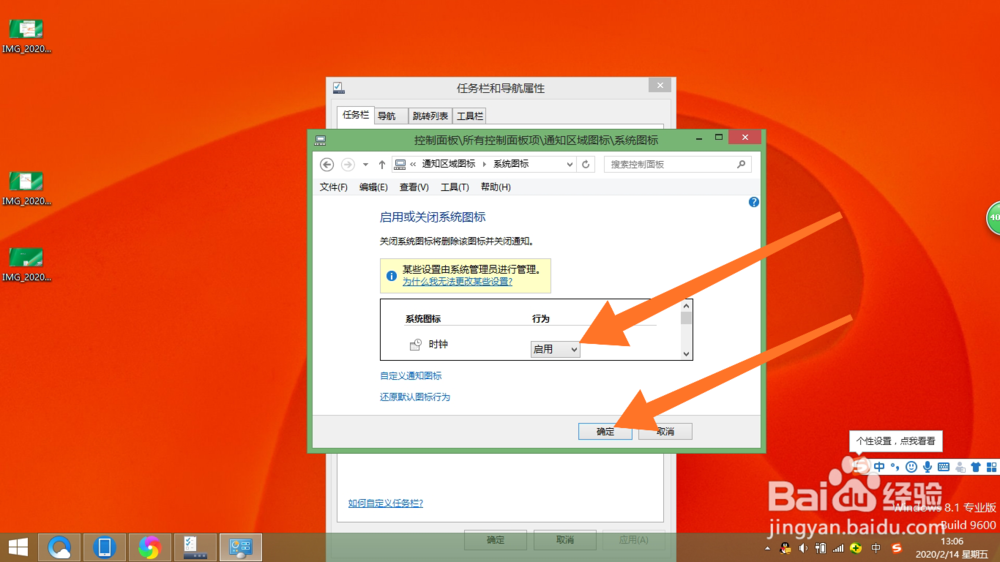Open the 查看(V) menu
This screenshot has width=1000, height=562.
414,187
